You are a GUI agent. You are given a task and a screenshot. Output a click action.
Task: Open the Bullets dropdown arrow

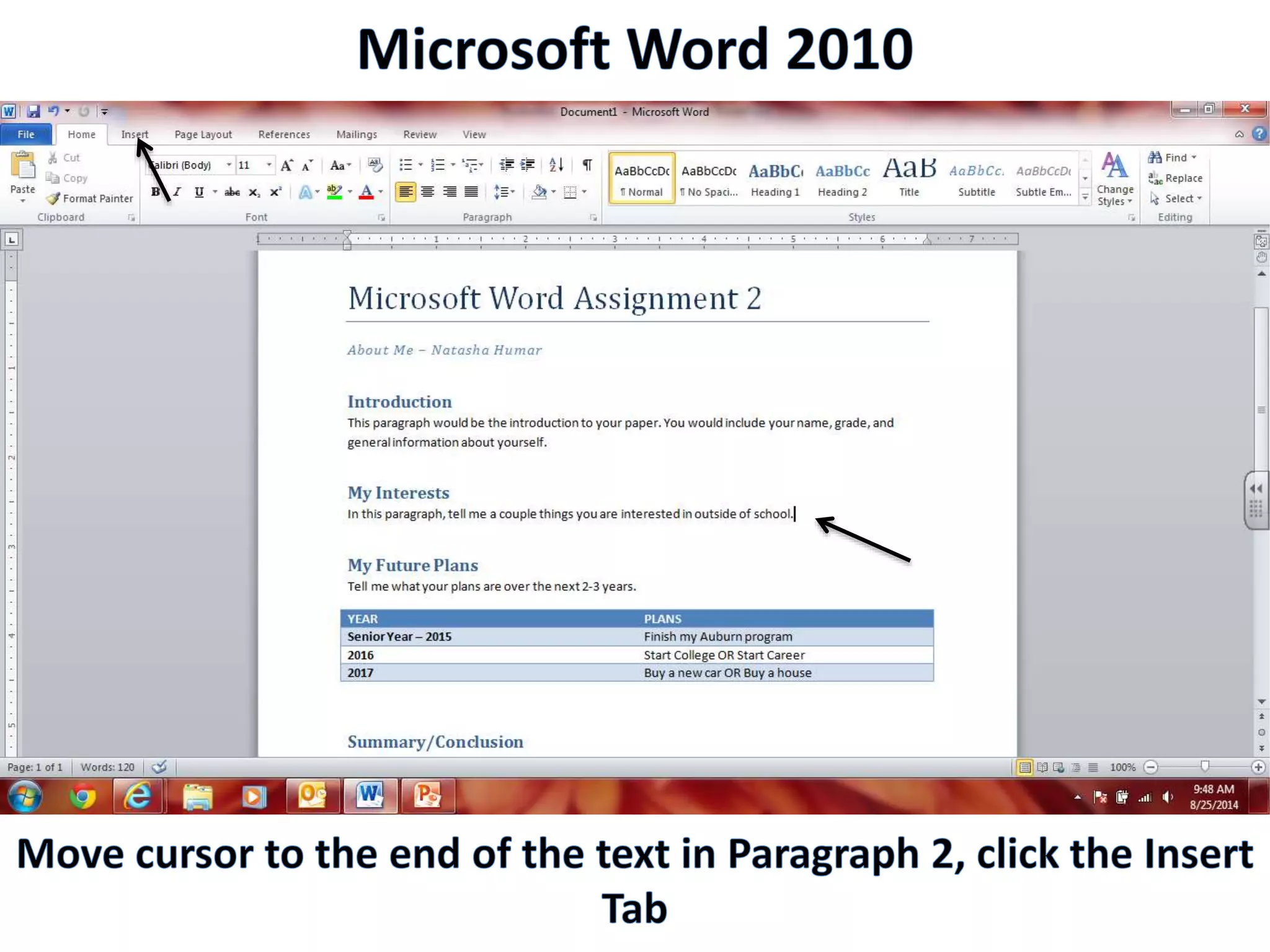[x=420, y=165]
